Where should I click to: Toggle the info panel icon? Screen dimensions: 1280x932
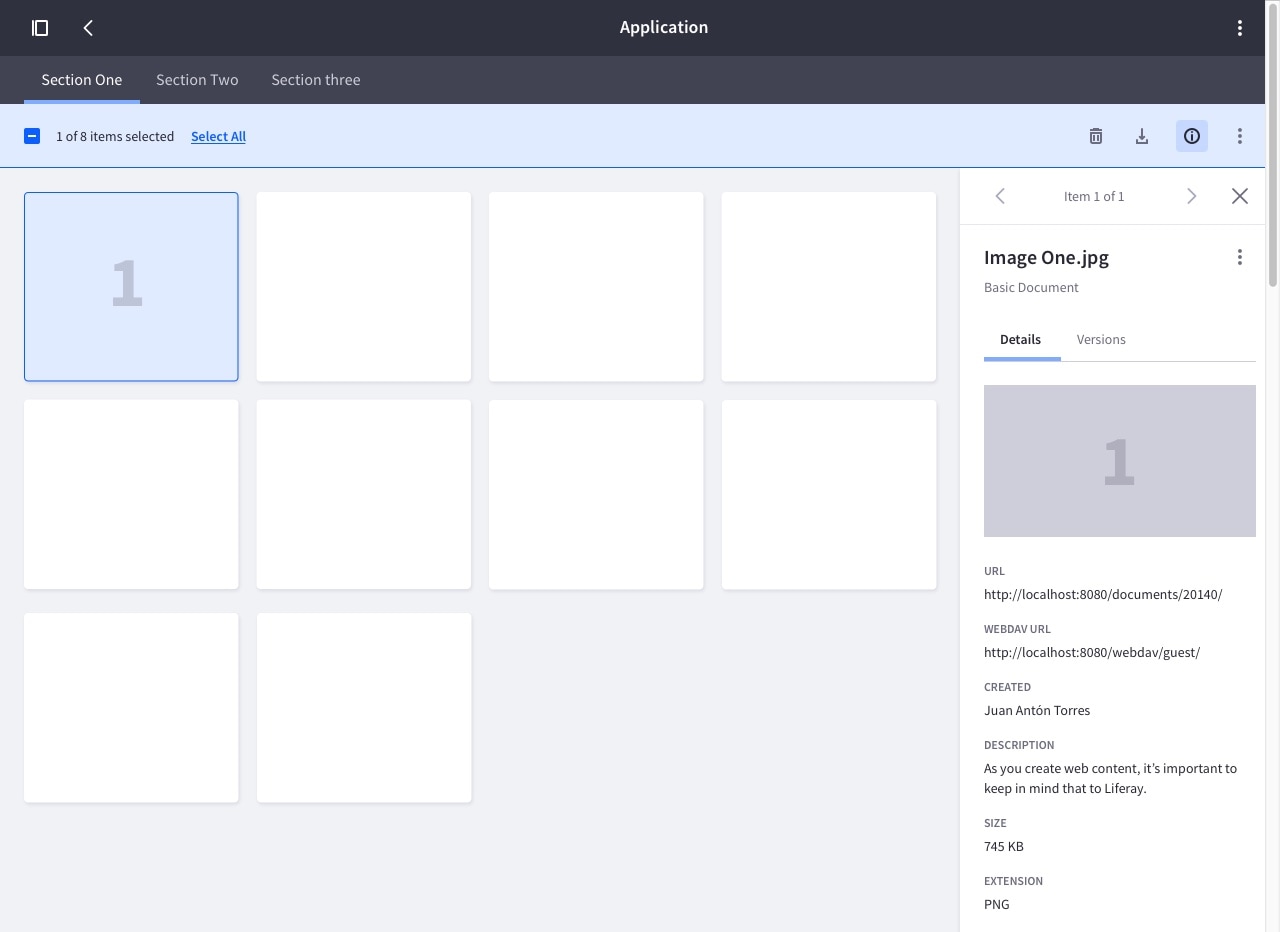pos(1191,136)
